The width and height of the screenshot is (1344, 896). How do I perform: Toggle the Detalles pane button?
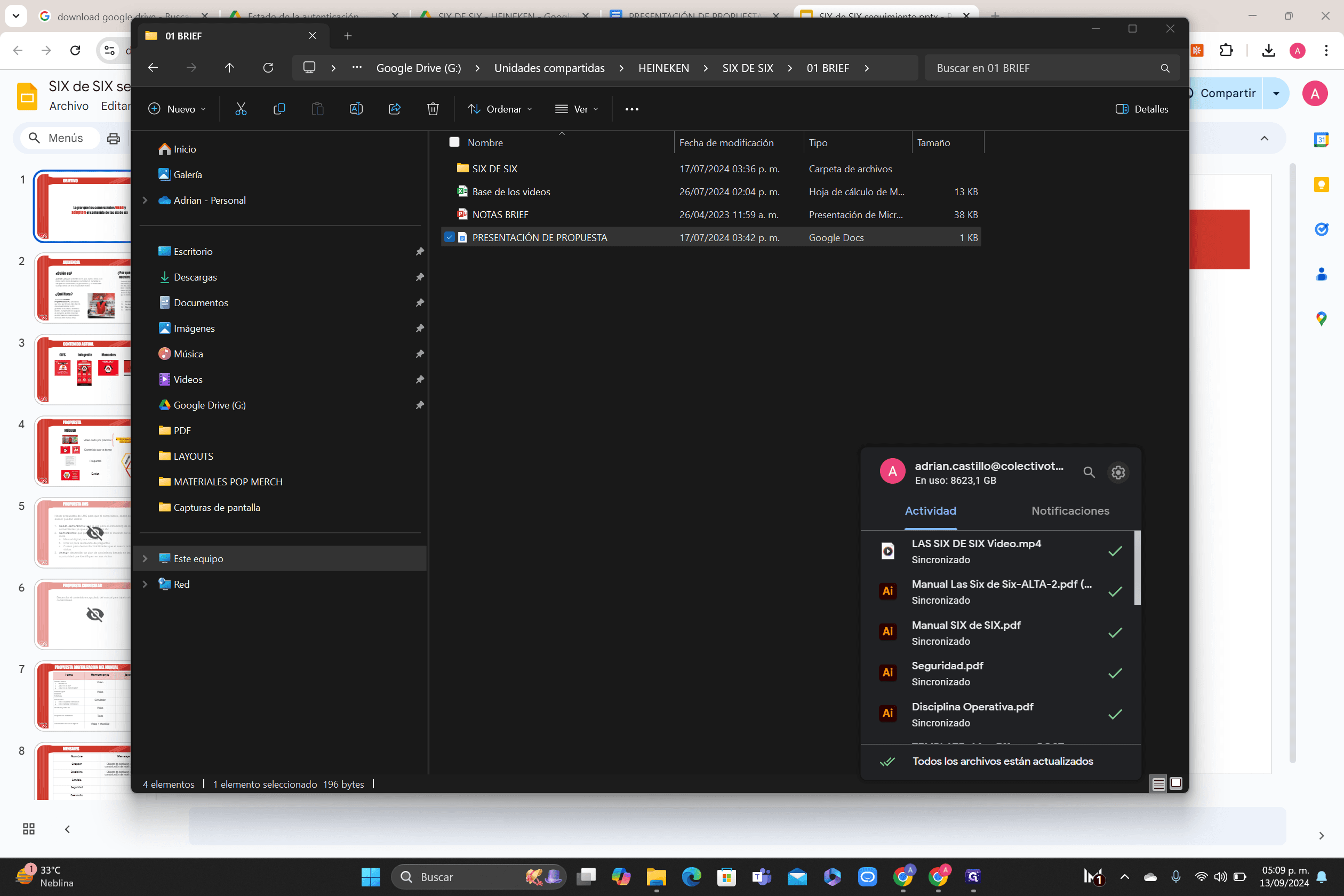[x=1141, y=109]
